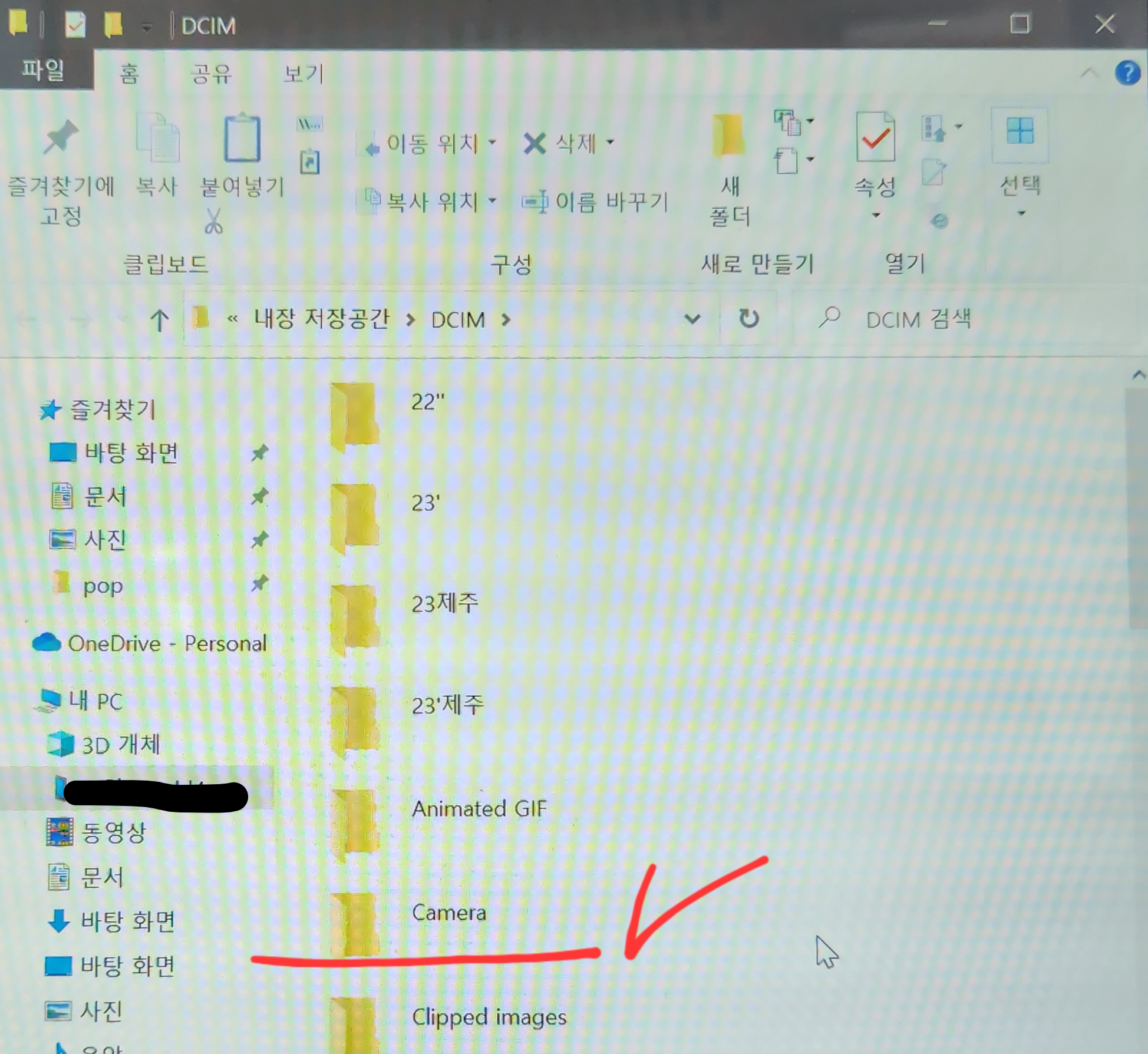Image resolution: width=1148 pixels, height=1054 pixels.
Task: Switch to the 공유 ribbon tab
Action: 212,72
